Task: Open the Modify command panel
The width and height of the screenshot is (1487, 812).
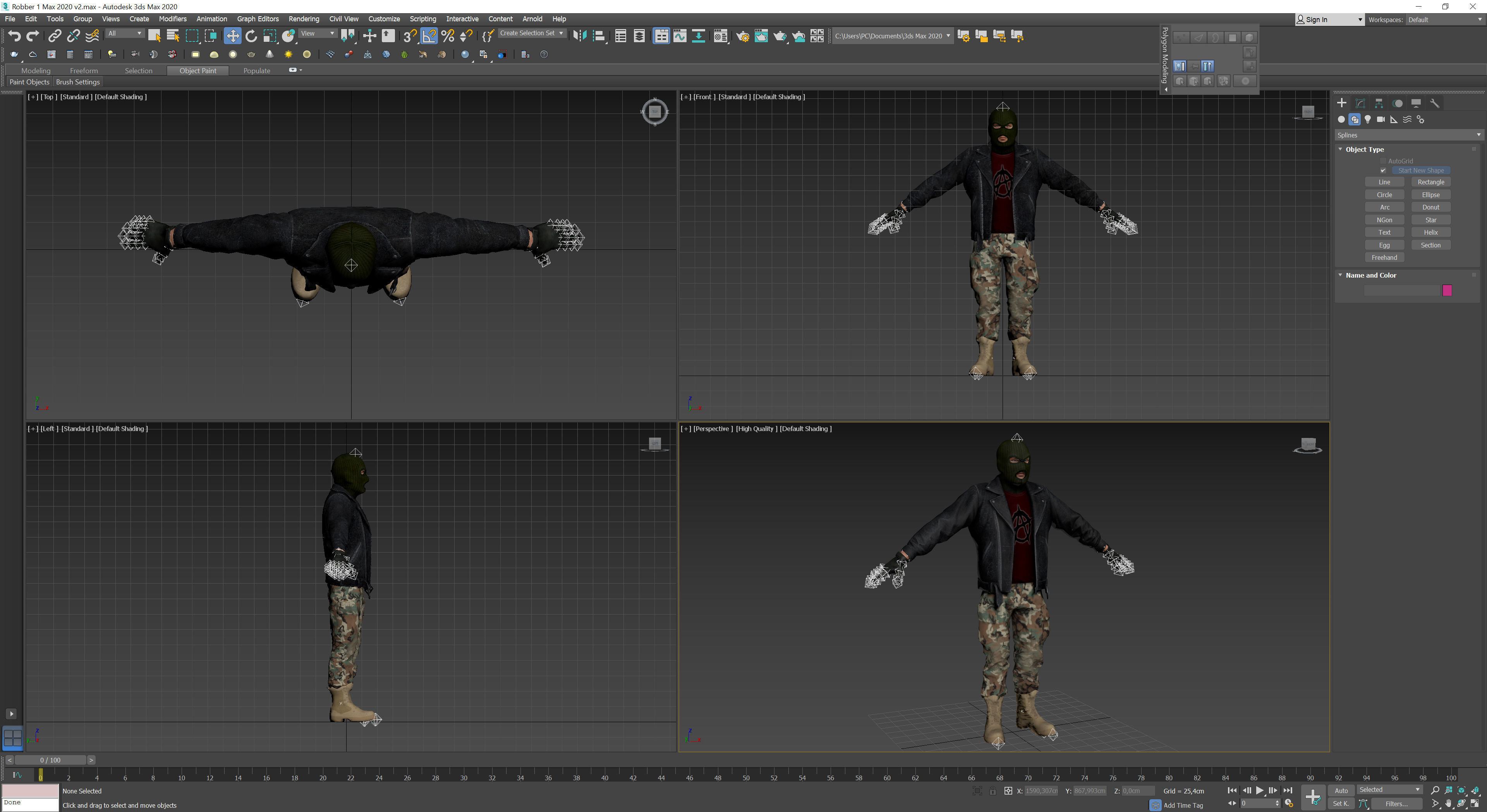Action: pos(1360,103)
